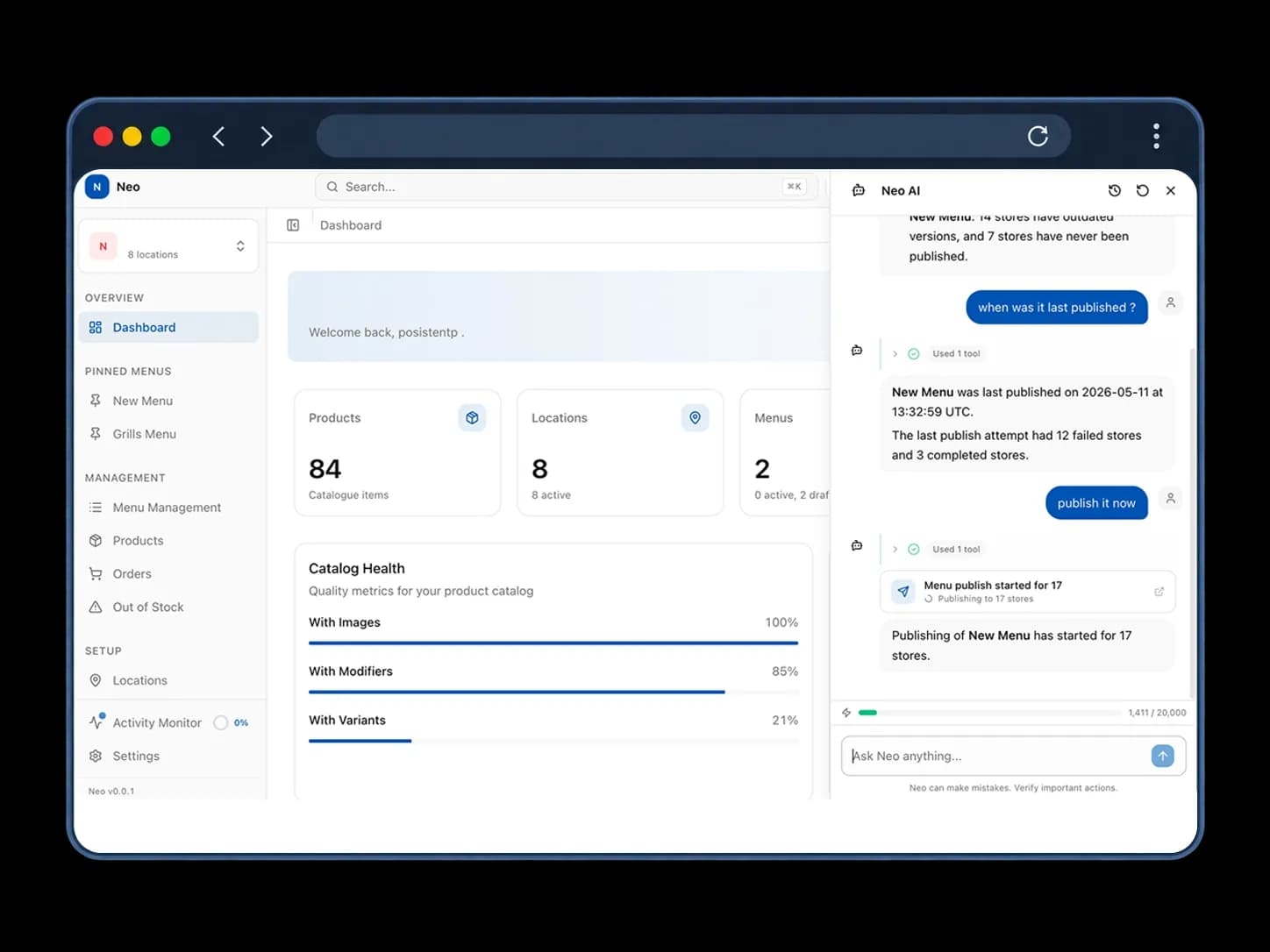
Task: Click the browser forward arrow
Action: pyautogui.click(x=267, y=136)
